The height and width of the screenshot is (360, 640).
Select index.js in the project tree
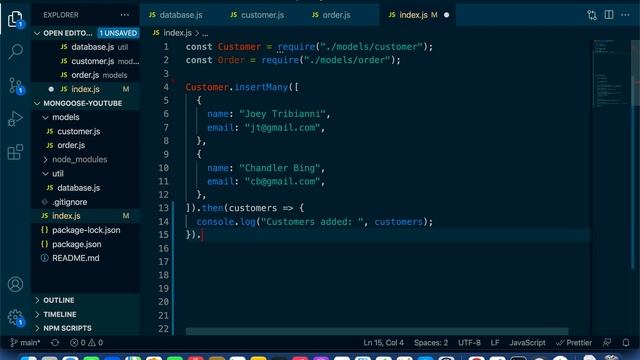click(66, 216)
